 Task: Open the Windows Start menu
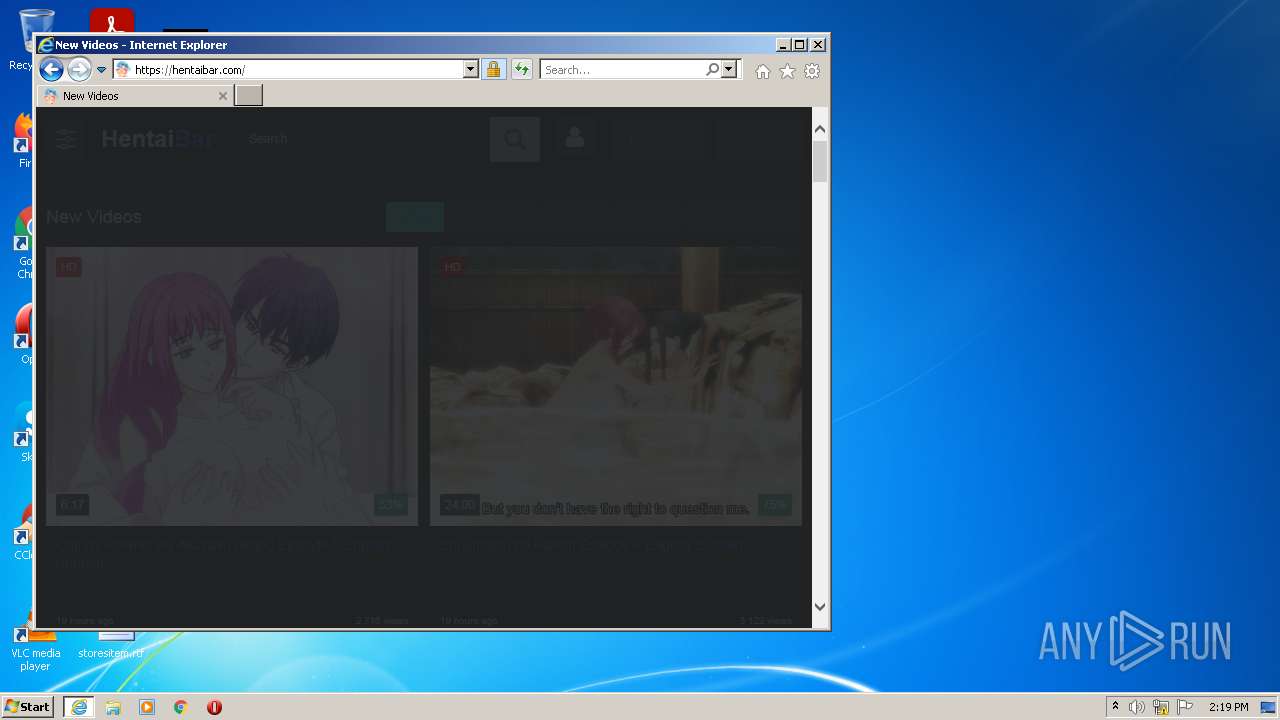29,706
